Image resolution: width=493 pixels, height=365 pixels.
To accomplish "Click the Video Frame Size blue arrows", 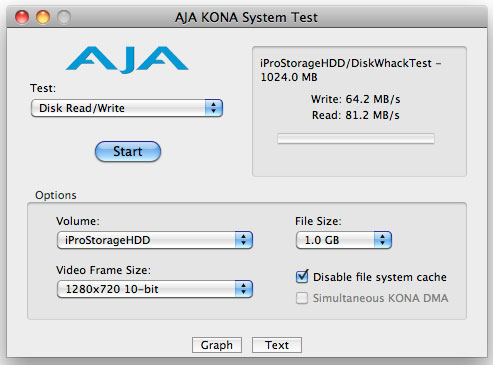I will (244, 289).
